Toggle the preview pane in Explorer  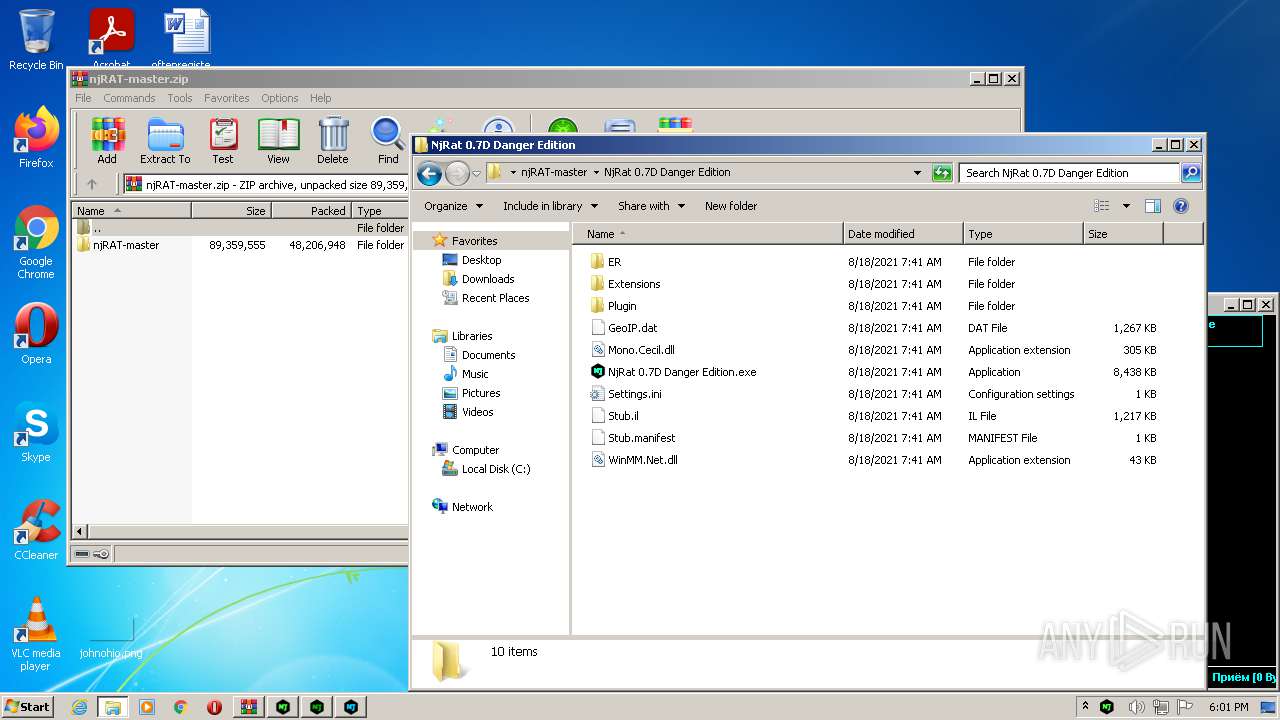tap(1152, 206)
